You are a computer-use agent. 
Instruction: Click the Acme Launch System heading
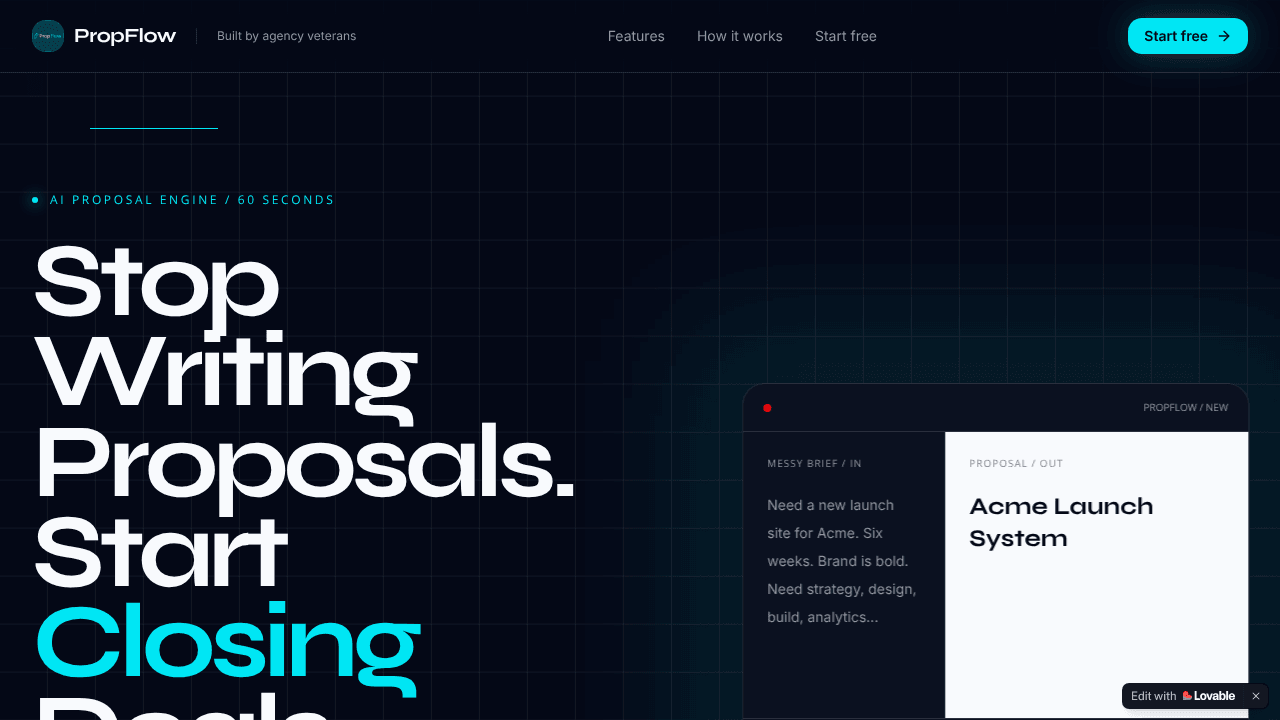[x=1061, y=522]
